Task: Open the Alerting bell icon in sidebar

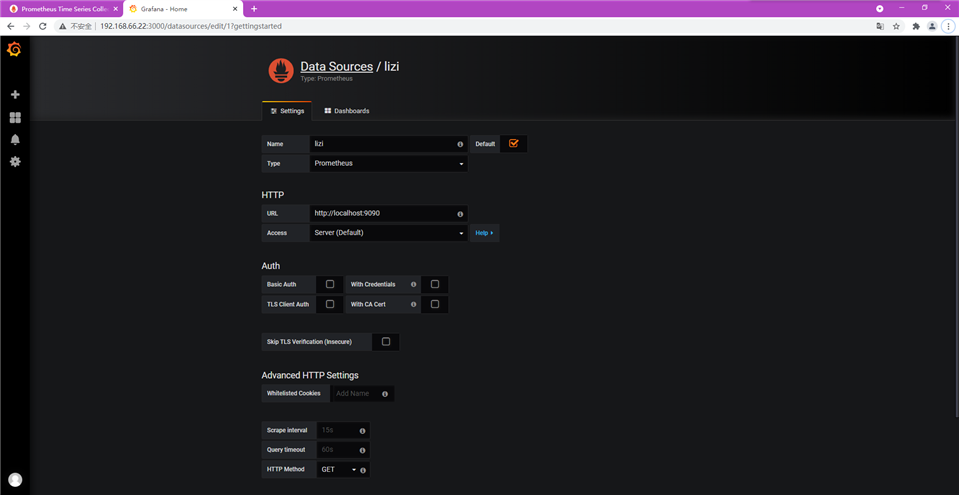Action: pyautogui.click(x=15, y=140)
